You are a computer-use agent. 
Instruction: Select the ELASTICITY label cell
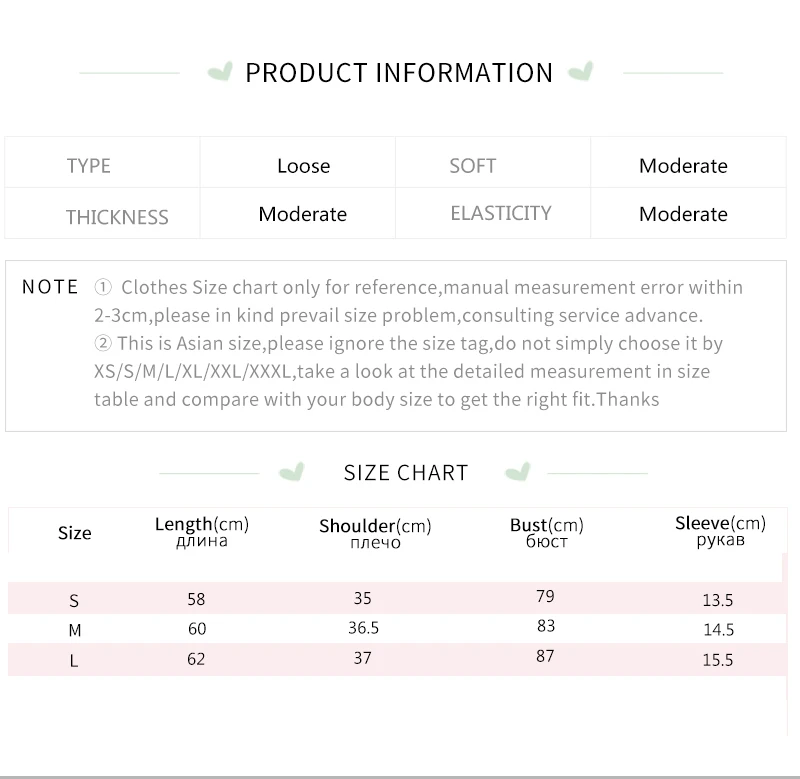tap(493, 213)
